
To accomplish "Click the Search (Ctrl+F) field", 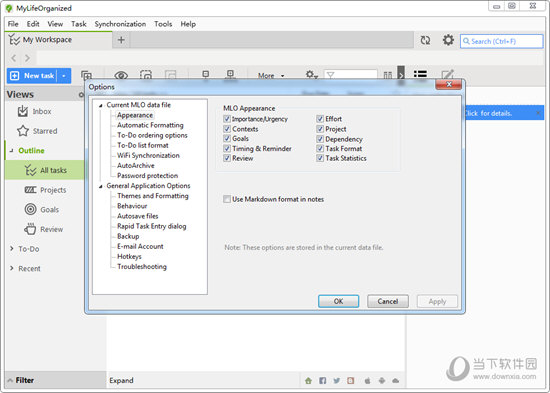I will tap(501, 41).
